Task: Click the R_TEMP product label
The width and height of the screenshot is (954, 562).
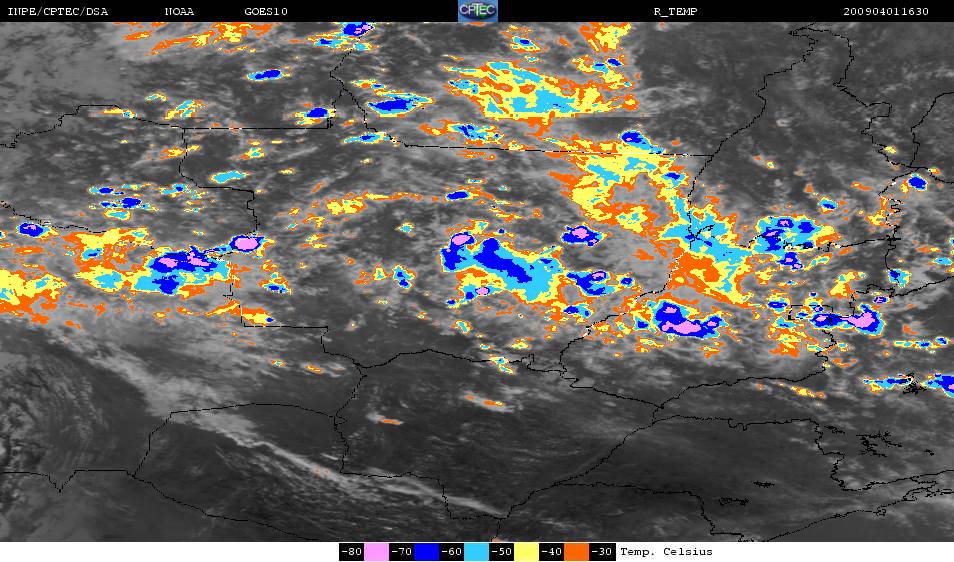Action: pyautogui.click(x=675, y=12)
